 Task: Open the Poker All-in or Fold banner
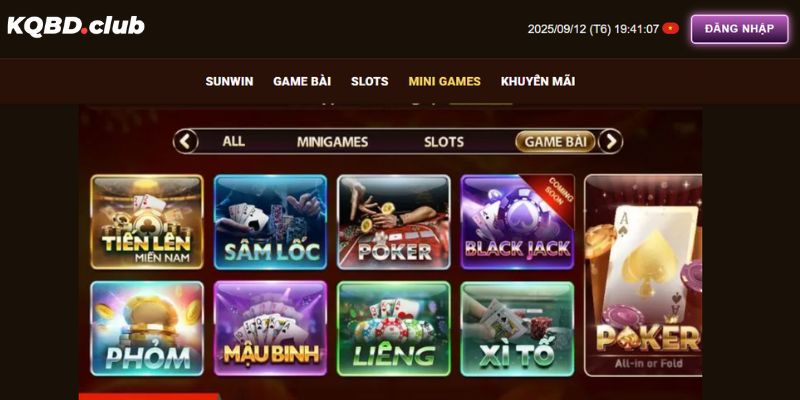click(643, 276)
